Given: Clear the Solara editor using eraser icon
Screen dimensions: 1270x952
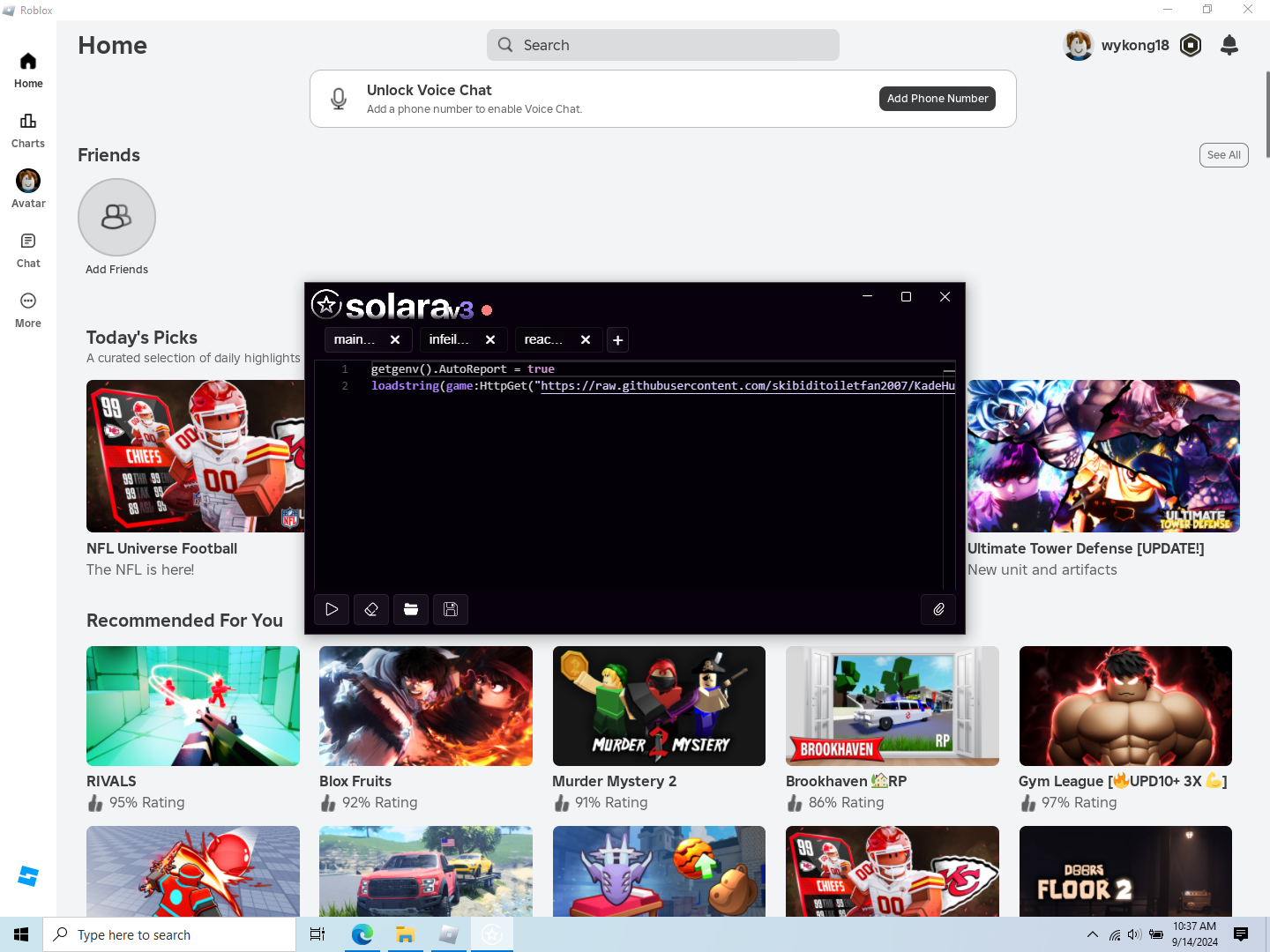Looking at the screenshot, I should click(371, 609).
